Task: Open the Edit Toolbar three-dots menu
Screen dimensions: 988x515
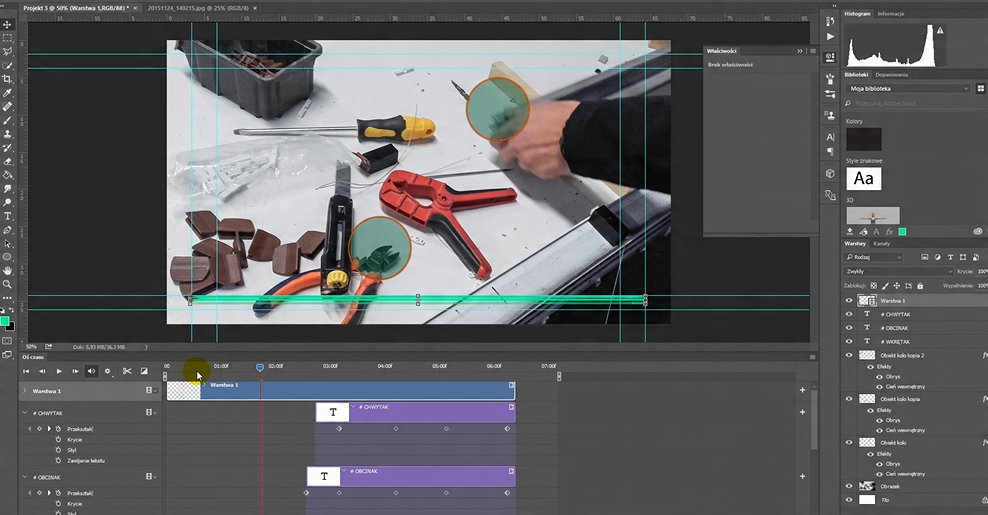Action: 8,298
